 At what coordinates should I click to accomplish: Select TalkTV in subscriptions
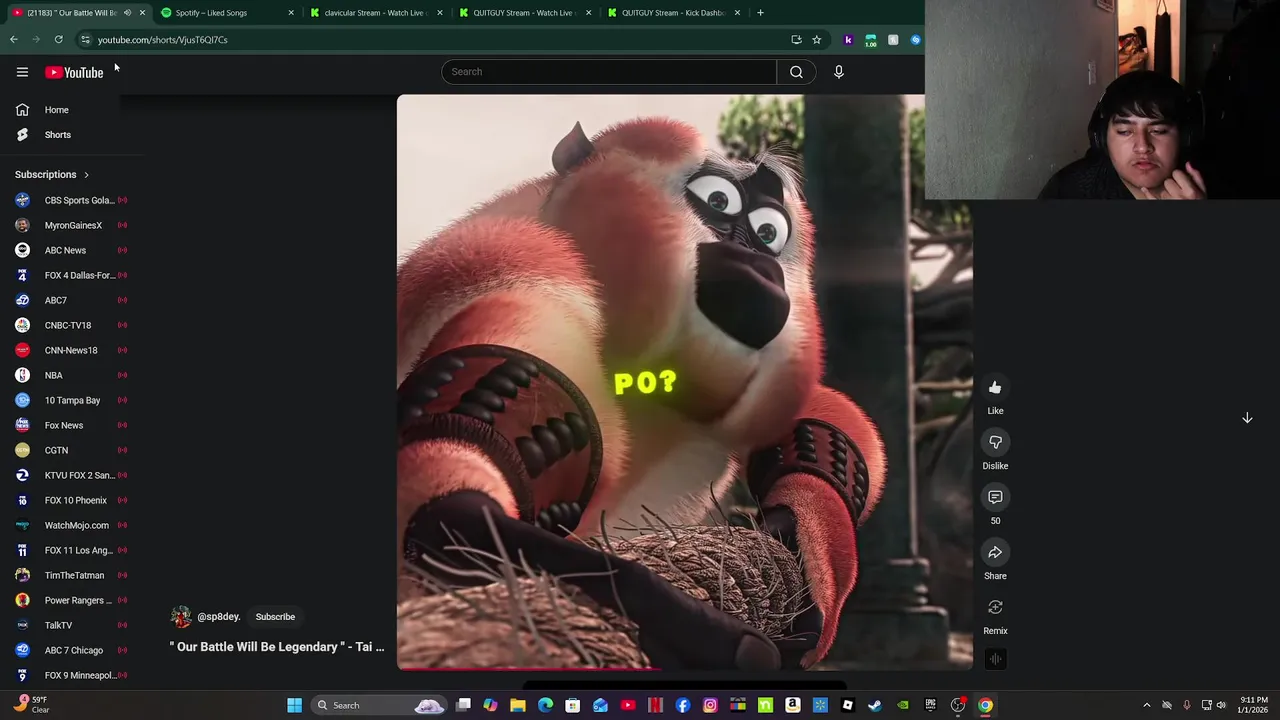pyautogui.click(x=70, y=625)
